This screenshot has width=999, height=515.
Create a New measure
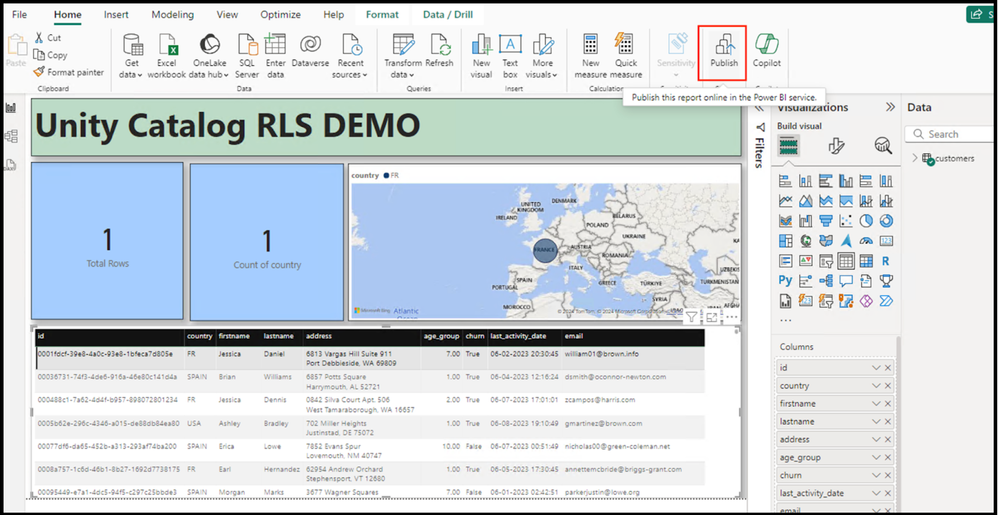tap(591, 55)
